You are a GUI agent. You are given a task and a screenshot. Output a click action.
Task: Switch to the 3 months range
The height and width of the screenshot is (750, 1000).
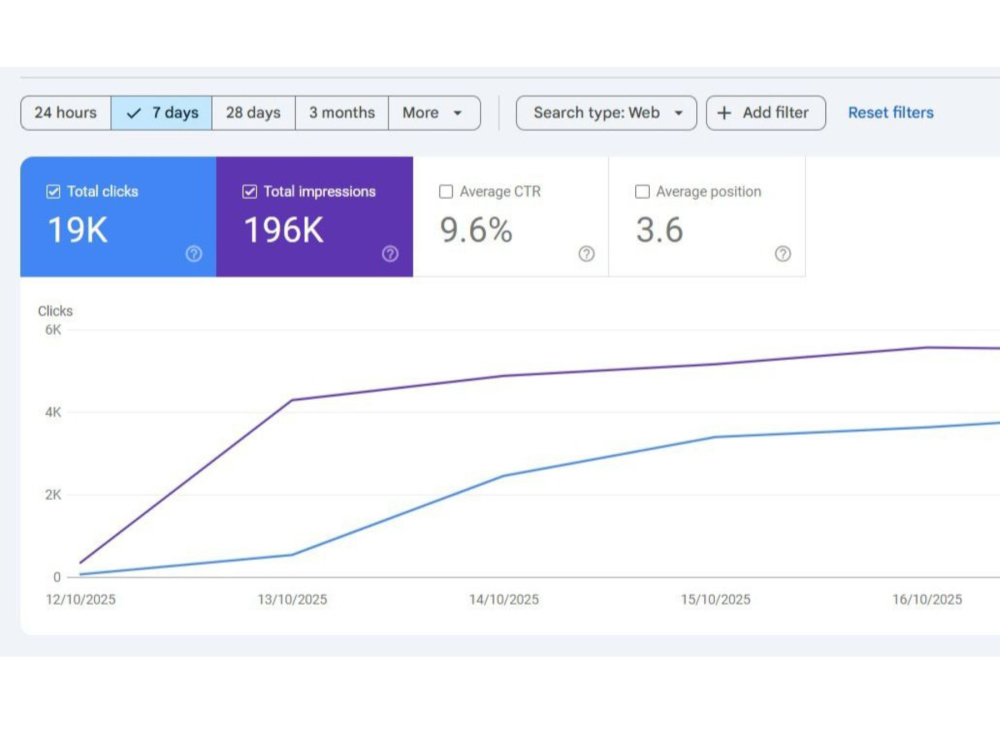point(342,113)
